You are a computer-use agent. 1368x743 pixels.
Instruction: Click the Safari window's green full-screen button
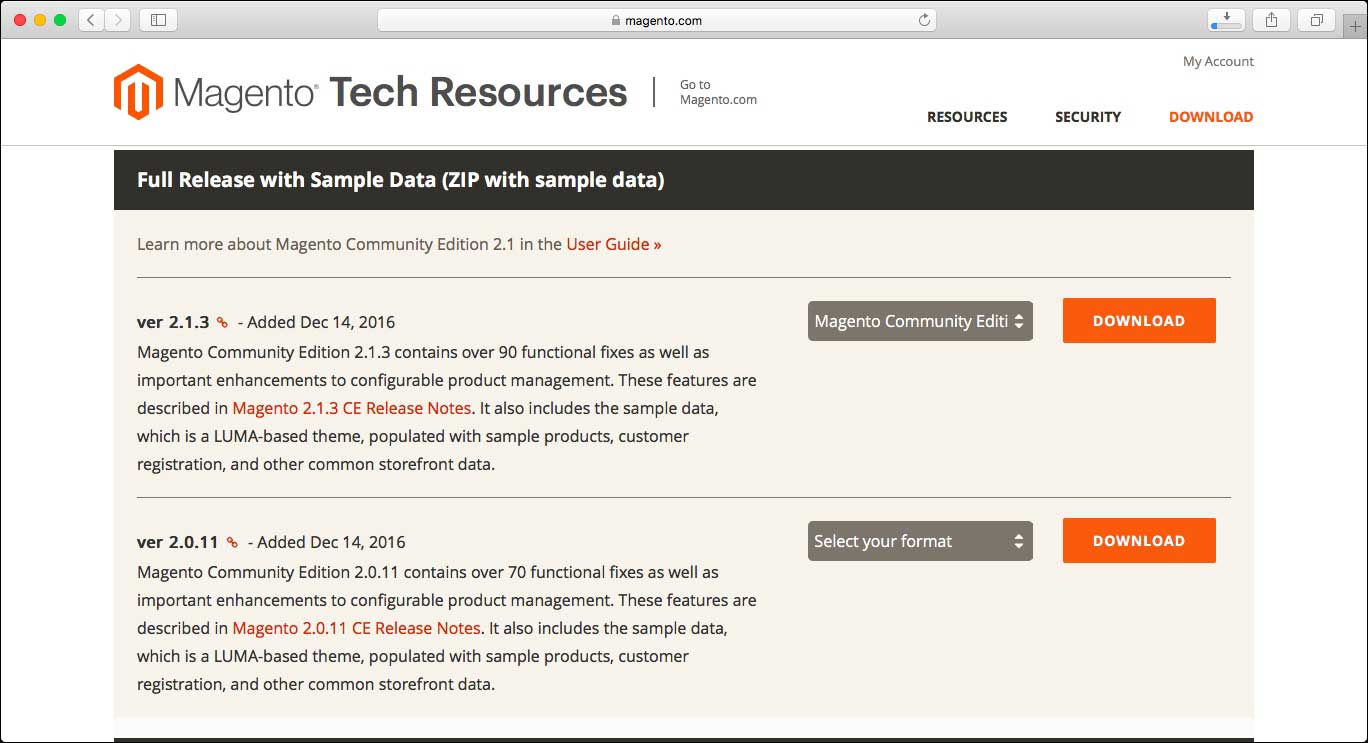click(60, 20)
